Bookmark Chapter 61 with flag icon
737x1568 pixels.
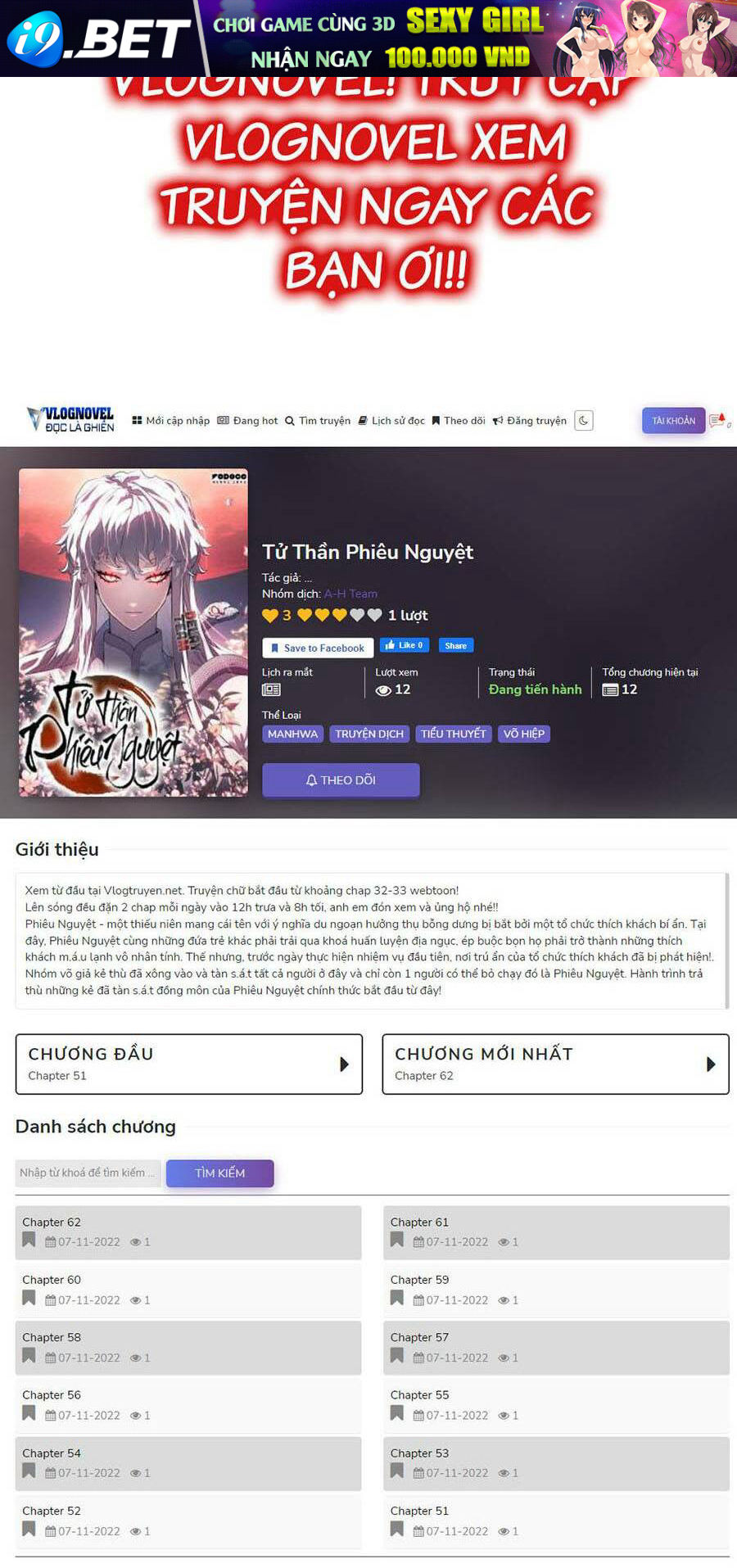397,1240
